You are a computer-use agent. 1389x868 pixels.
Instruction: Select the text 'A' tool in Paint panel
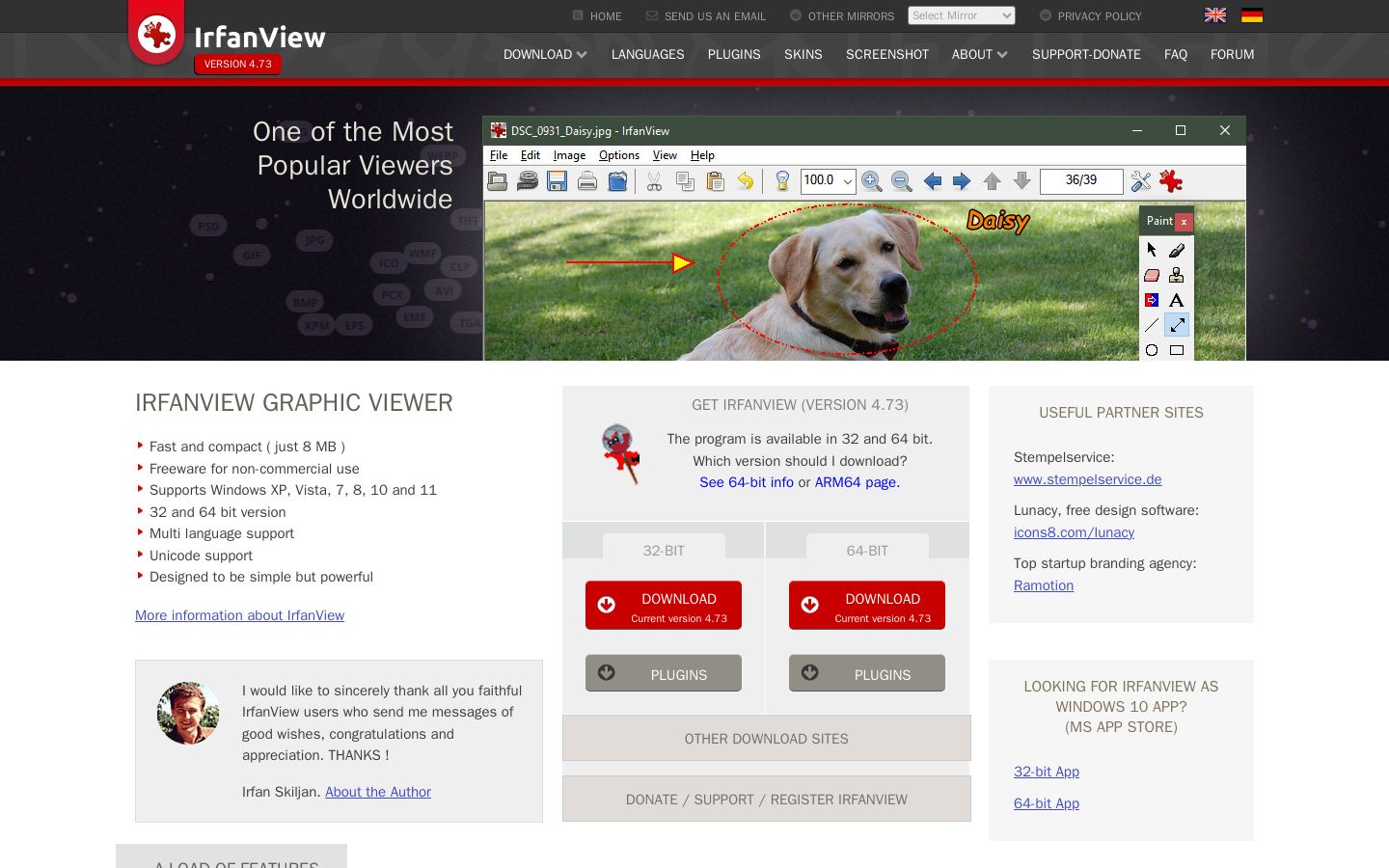[x=1177, y=300]
